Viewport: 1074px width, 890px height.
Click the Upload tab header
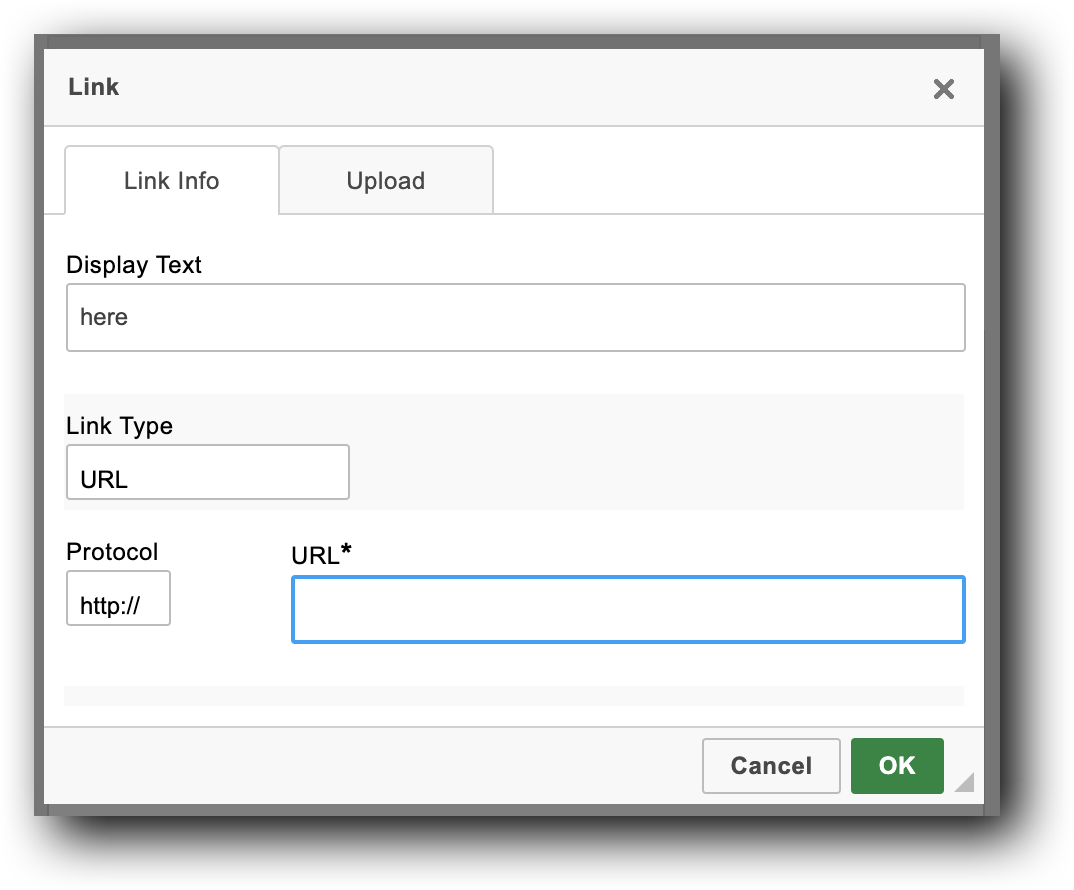(x=385, y=180)
